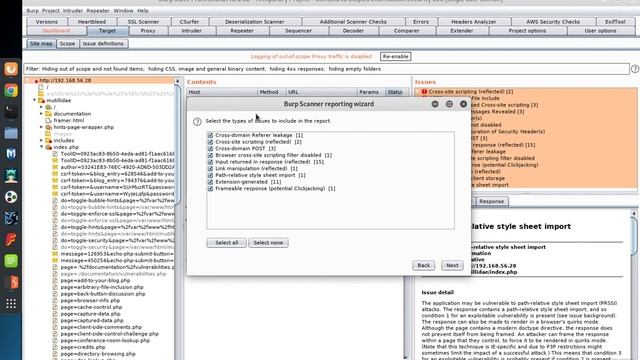Open the Burp menu
Image resolution: width=640 pixels, height=360 pixels.
32,11
